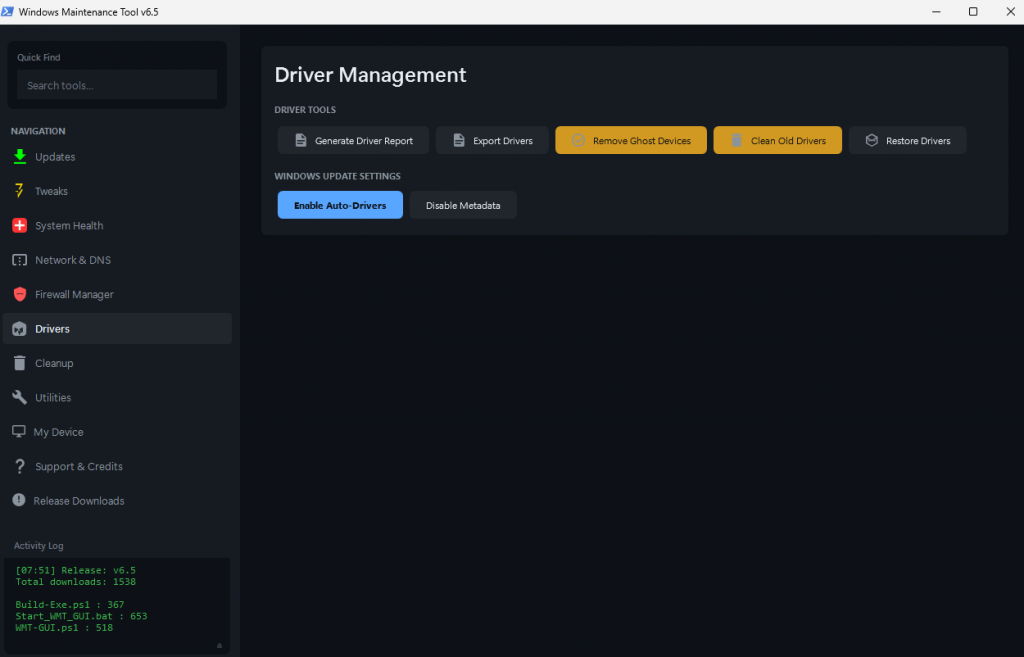Click the Clean Old Drivers button
Viewport: 1024px width, 657px height.
click(x=778, y=140)
